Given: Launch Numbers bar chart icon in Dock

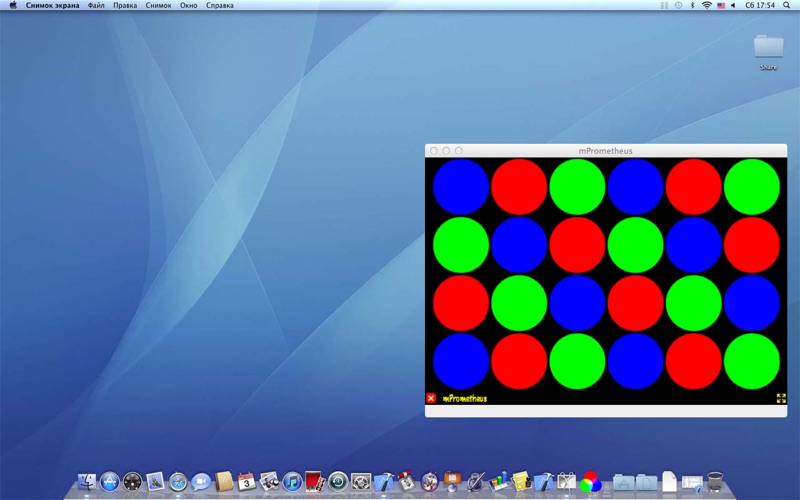Looking at the screenshot, I should [x=498, y=481].
